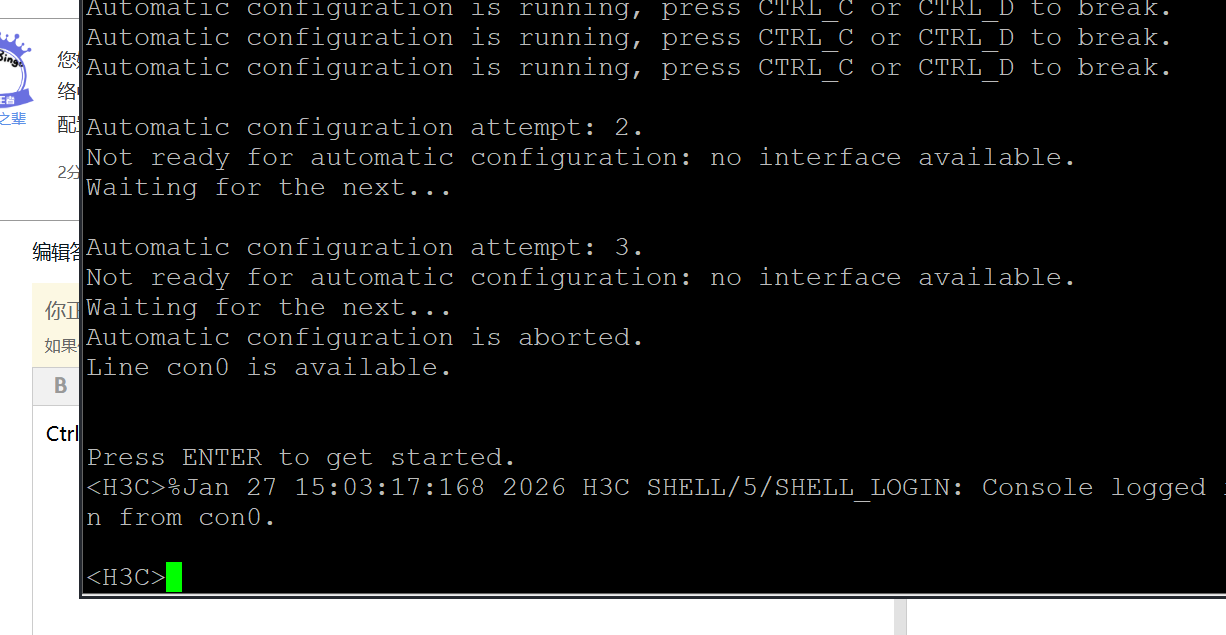1226x635 pixels.
Task: Click the 'Automatic configuration attempt: 3.' line
Action: 365,248
